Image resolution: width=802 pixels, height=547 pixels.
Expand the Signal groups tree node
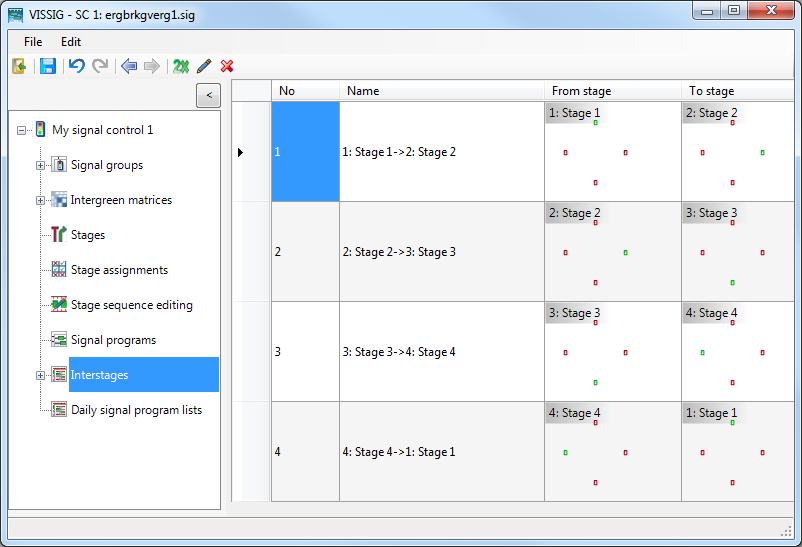pos(41,165)
